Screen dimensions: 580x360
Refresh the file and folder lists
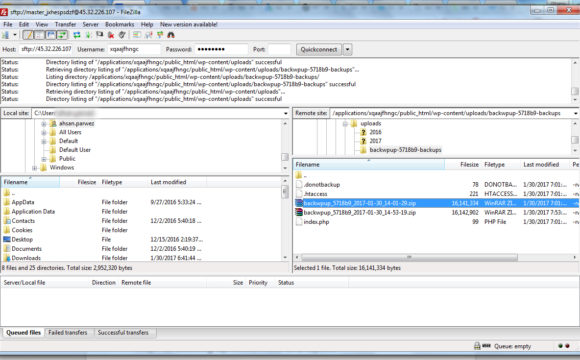pyautogui.click(x=77, y=35)
